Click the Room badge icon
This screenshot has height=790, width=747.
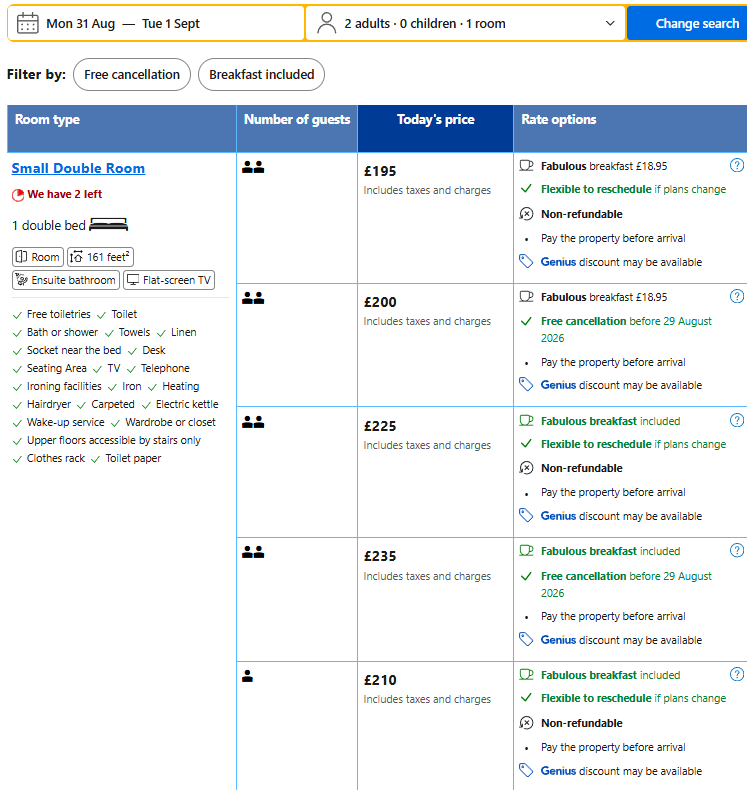(21, 257)
